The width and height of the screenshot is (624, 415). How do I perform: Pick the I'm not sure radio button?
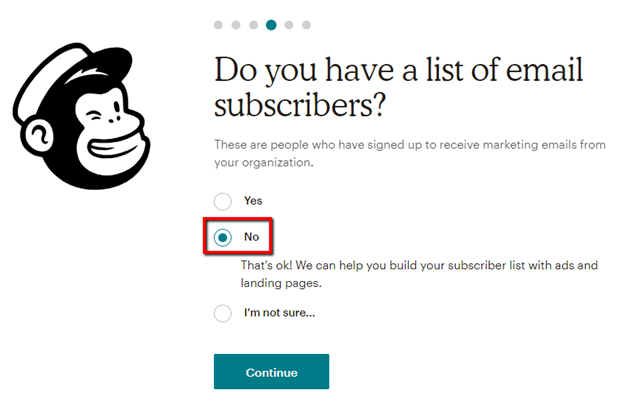tap(223, 314)
